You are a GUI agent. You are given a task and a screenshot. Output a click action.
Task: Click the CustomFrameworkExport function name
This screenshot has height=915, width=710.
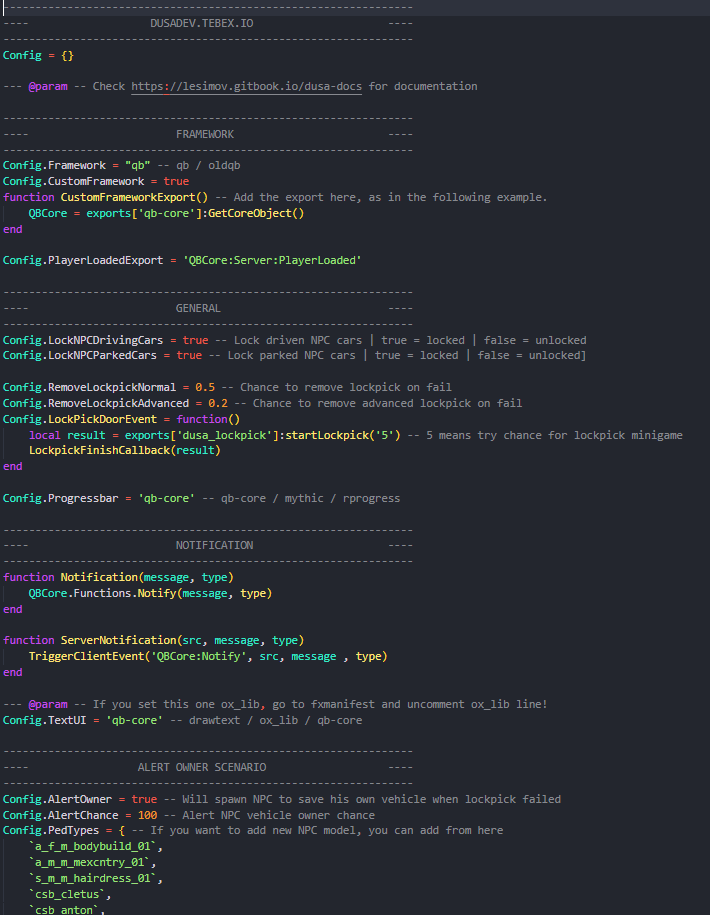[x=127, y=197]
